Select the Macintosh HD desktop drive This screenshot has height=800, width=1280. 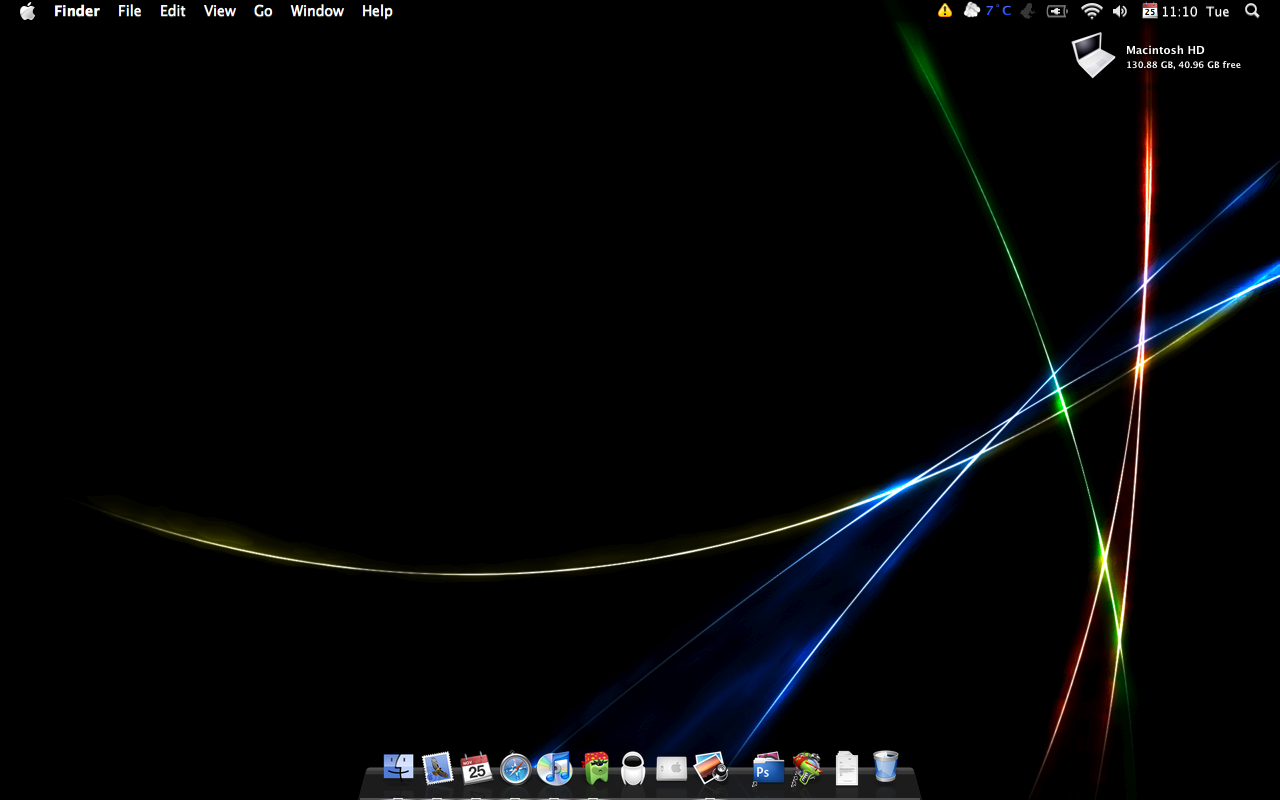1093,55
